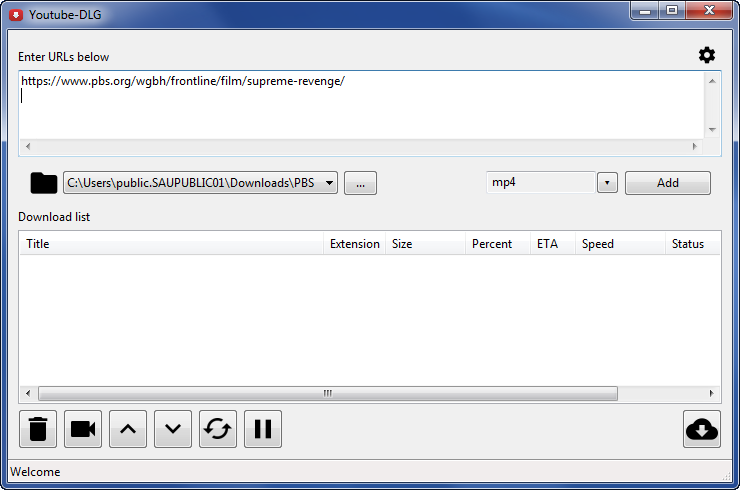The height and width of the screenshot is (490, 740).
Task: Click the URL box scroll-left arrow
Action: (28, 146)
